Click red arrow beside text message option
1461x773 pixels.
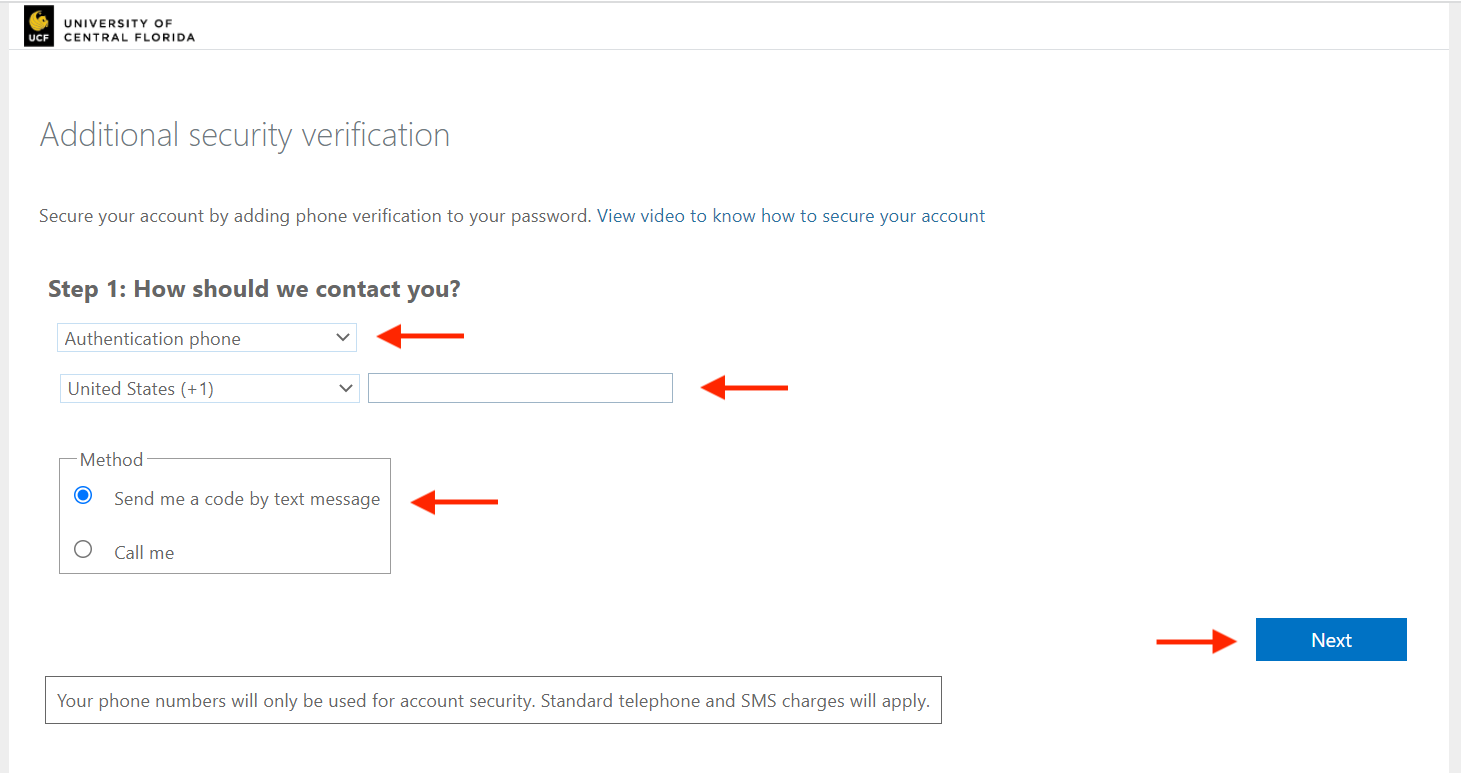[454, 502]
